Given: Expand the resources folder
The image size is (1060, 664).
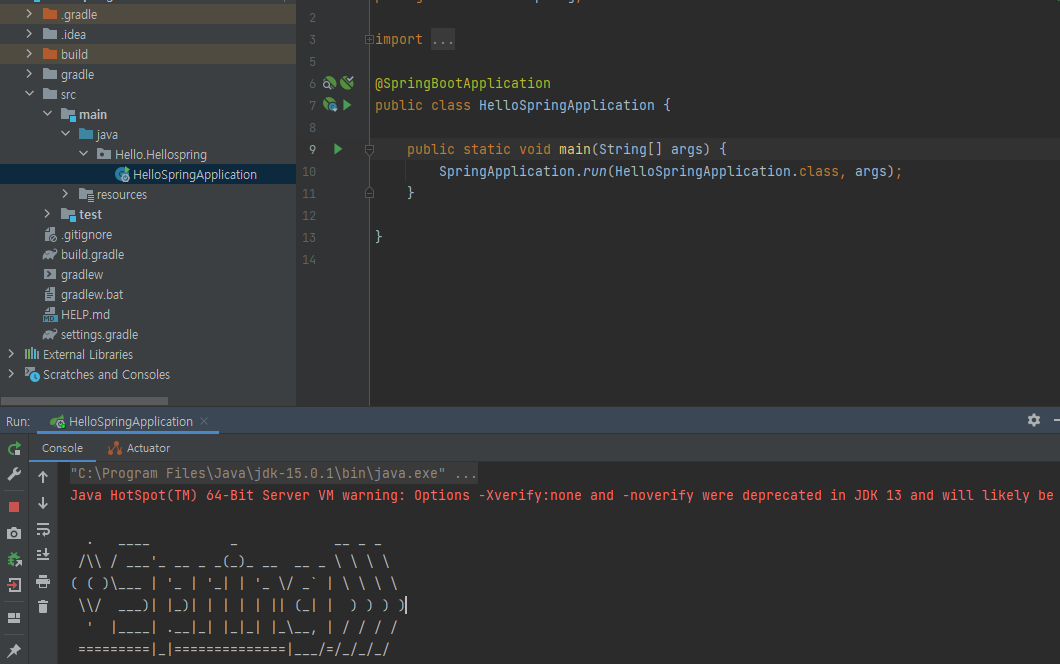Looking at the screenshot, I should pyautogui.click(x=66, y=194).
